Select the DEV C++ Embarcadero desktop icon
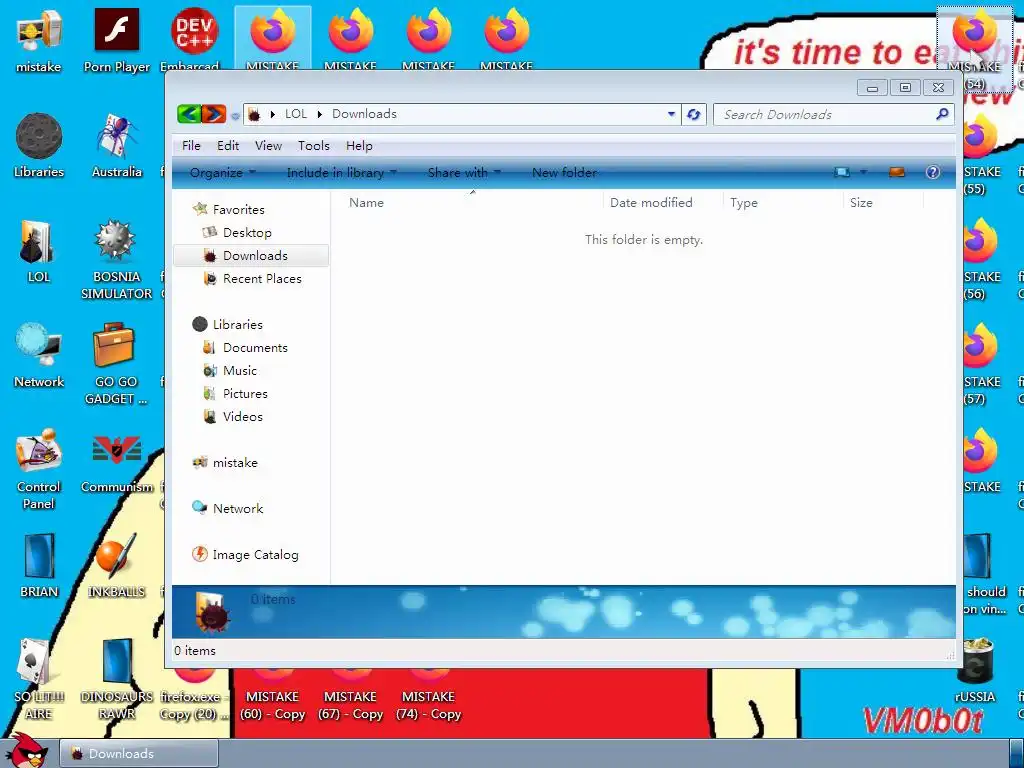This screenshot has width=1024, height=768. (193, 40)
